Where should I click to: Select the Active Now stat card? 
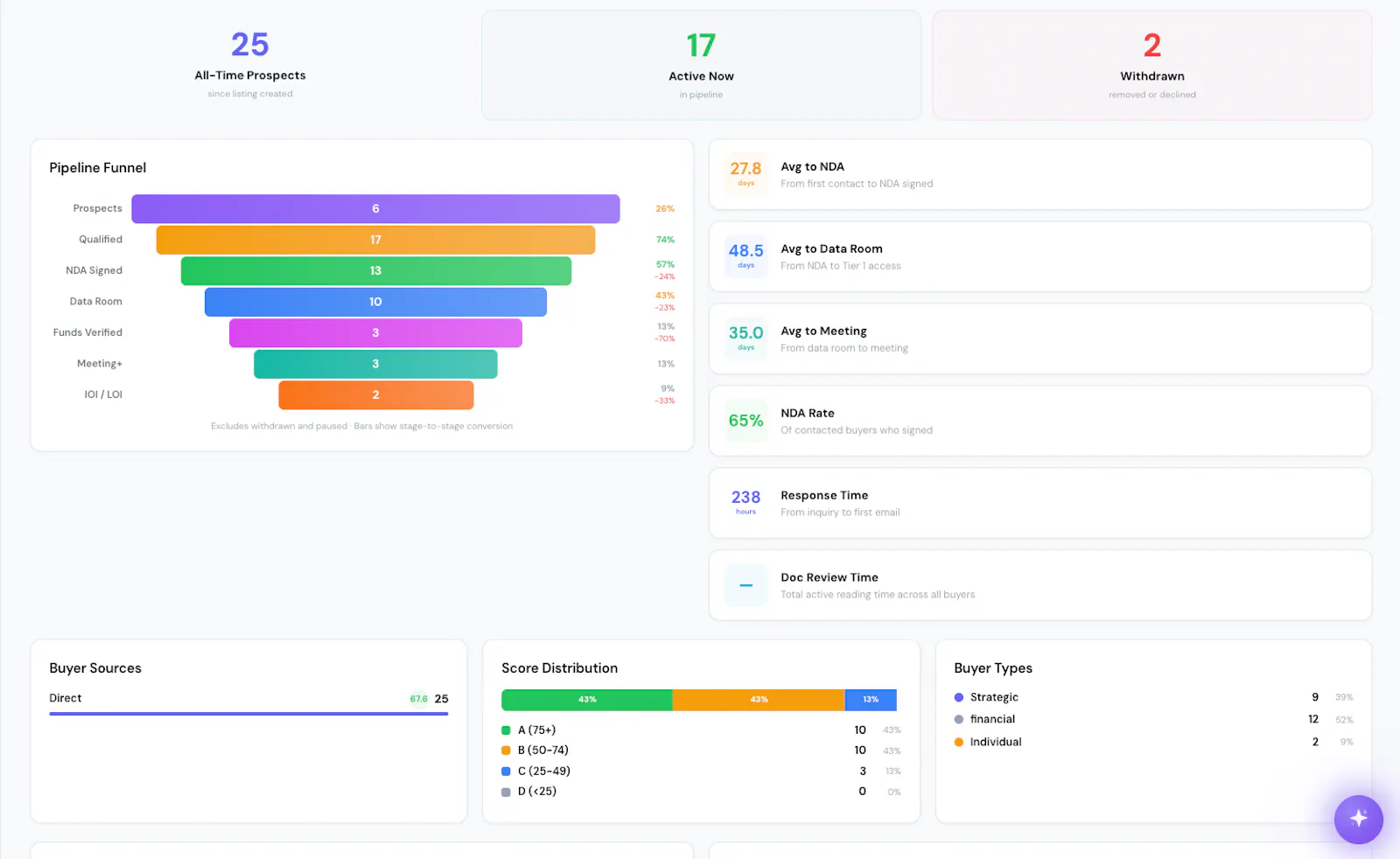[701, 66]
